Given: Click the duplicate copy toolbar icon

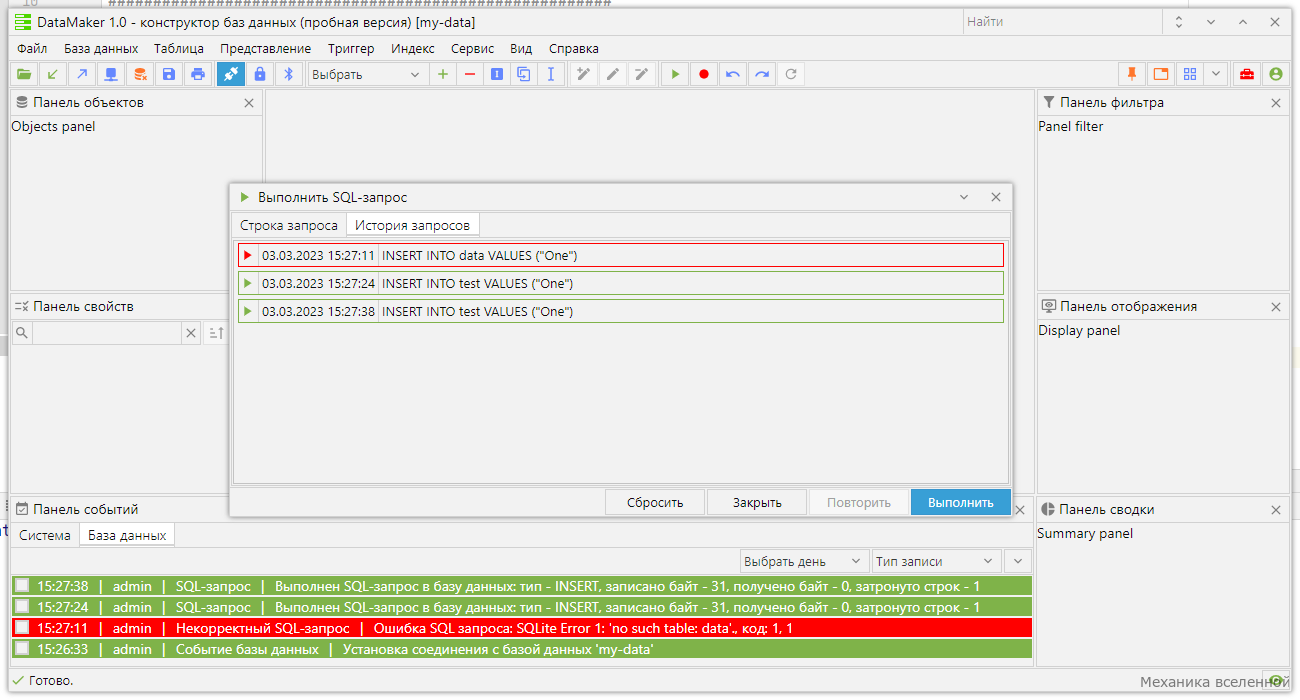Looking at the screenshot, I should click(524, 74).
